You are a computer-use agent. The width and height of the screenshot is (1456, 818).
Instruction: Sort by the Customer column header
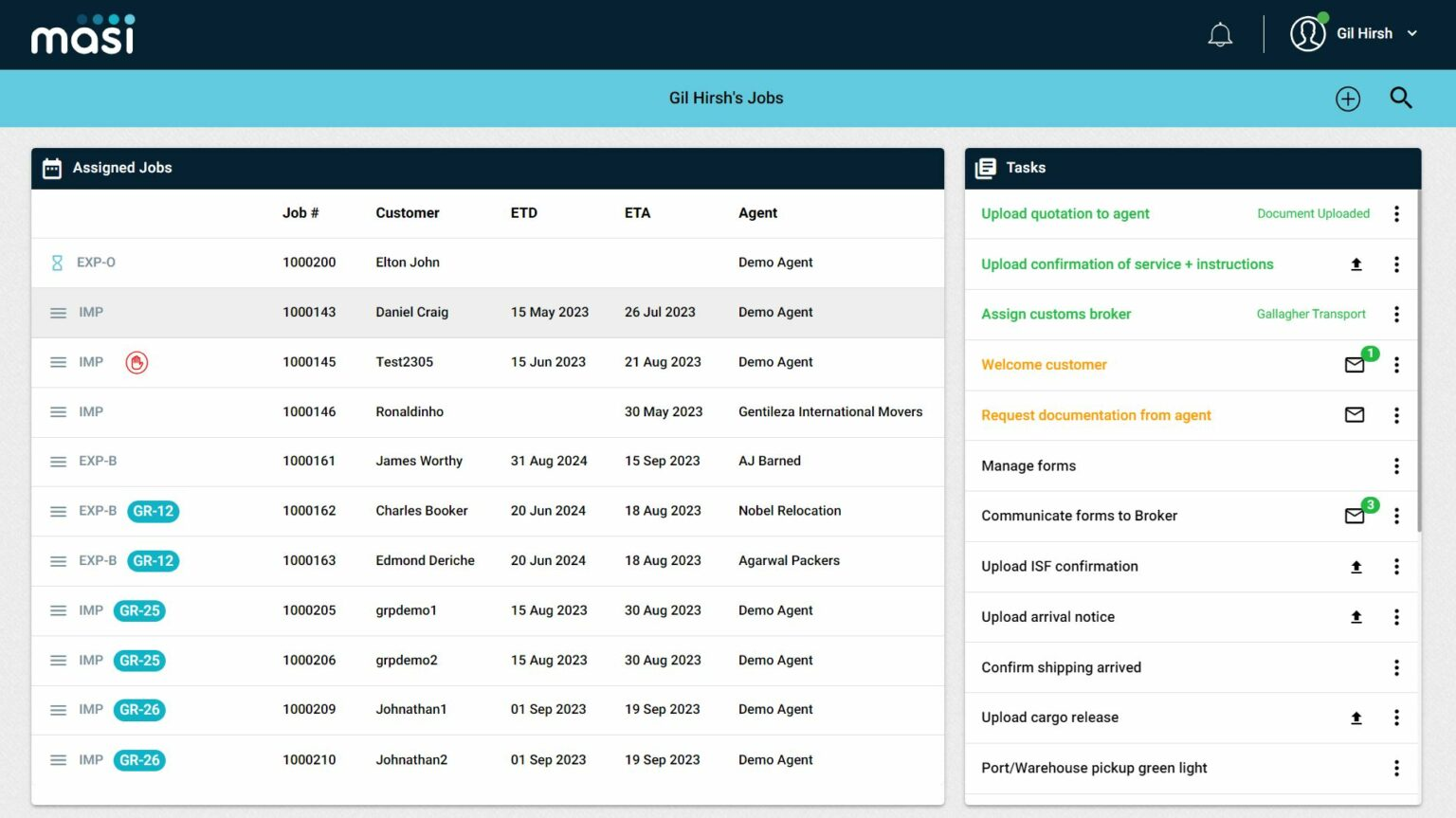[408, 213]
